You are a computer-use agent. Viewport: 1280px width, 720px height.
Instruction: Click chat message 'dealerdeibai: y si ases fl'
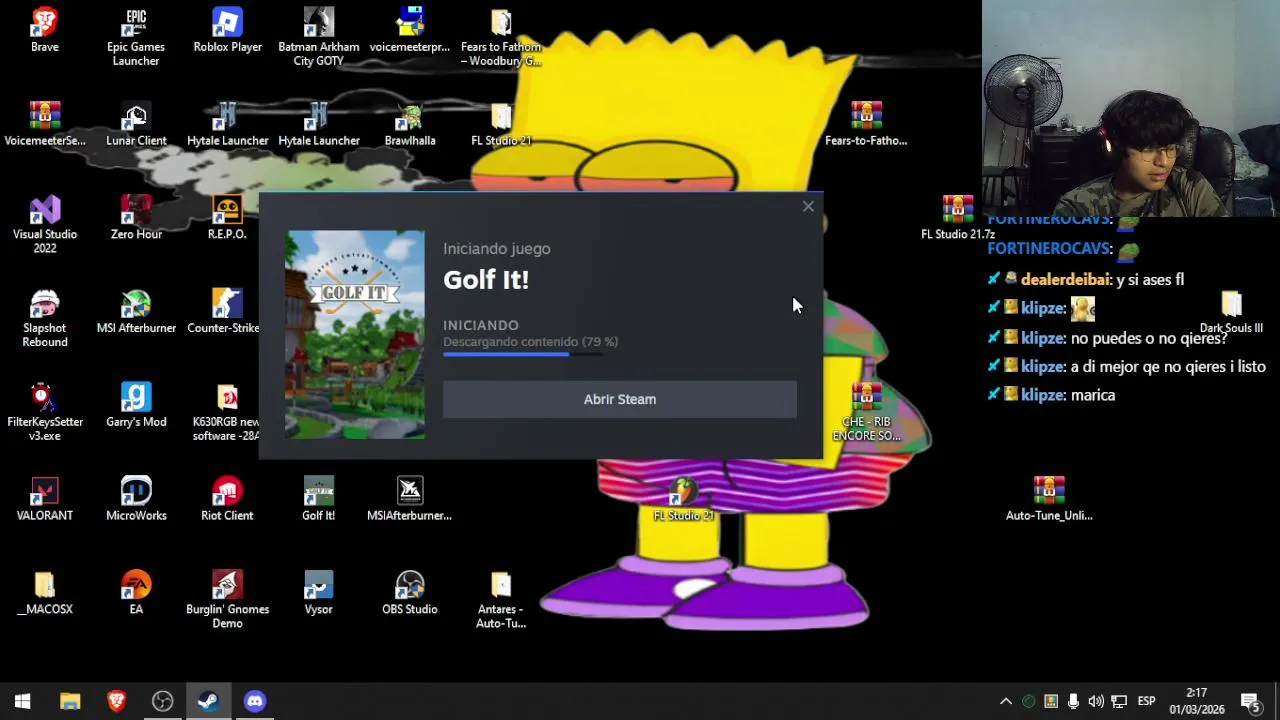(x=1086, y=279)
